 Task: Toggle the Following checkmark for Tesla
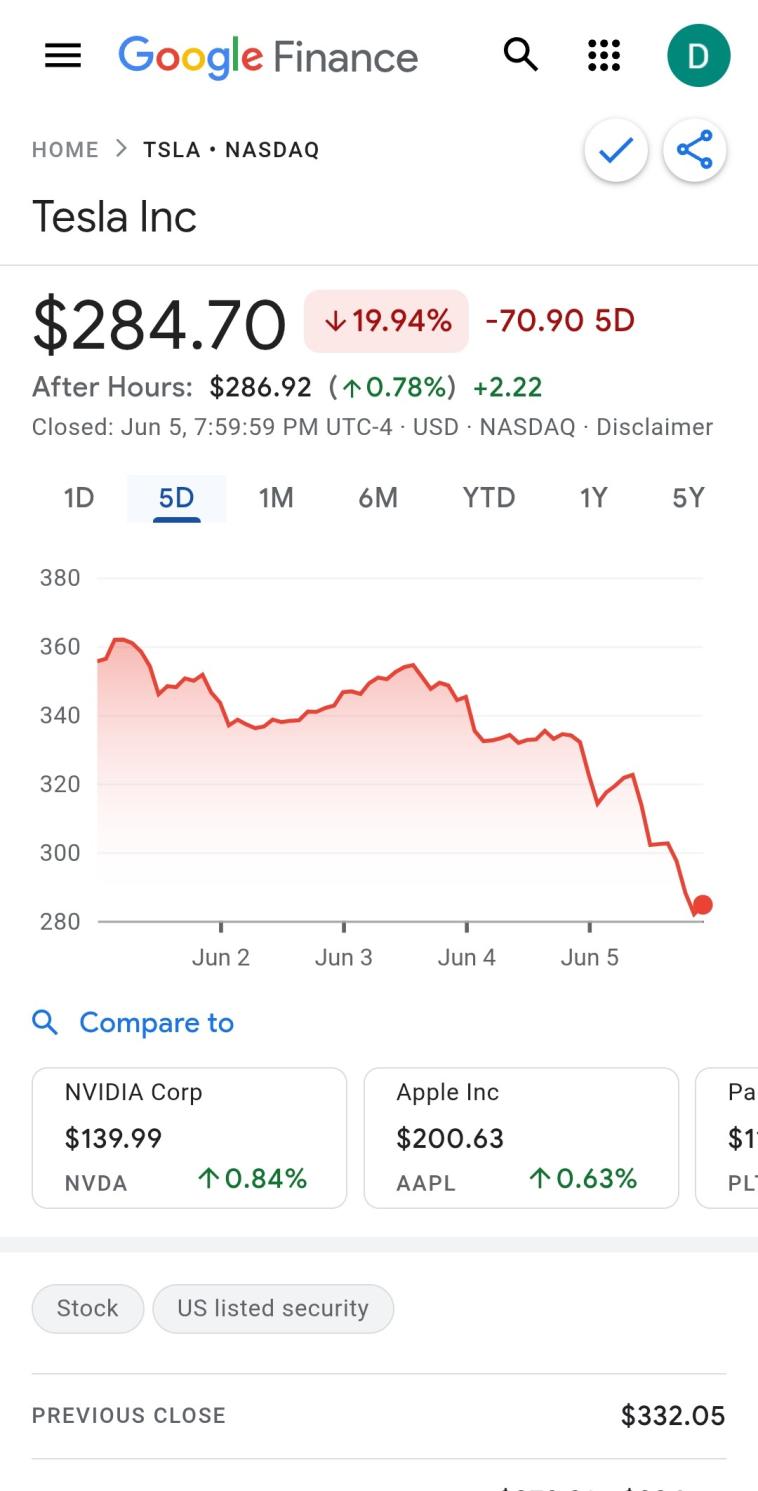click(616, 151)
